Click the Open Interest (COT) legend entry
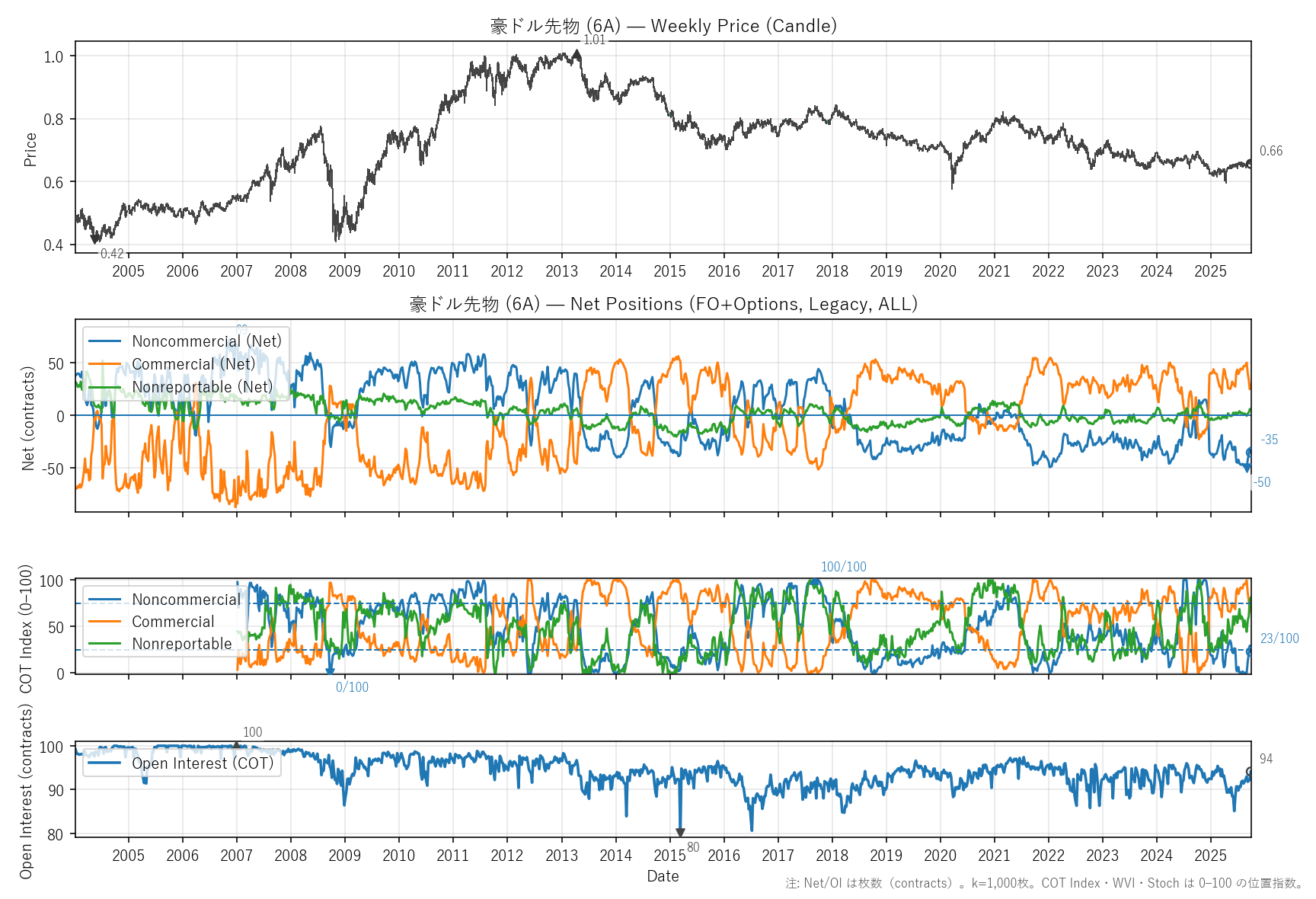 (x=202, y=763)
